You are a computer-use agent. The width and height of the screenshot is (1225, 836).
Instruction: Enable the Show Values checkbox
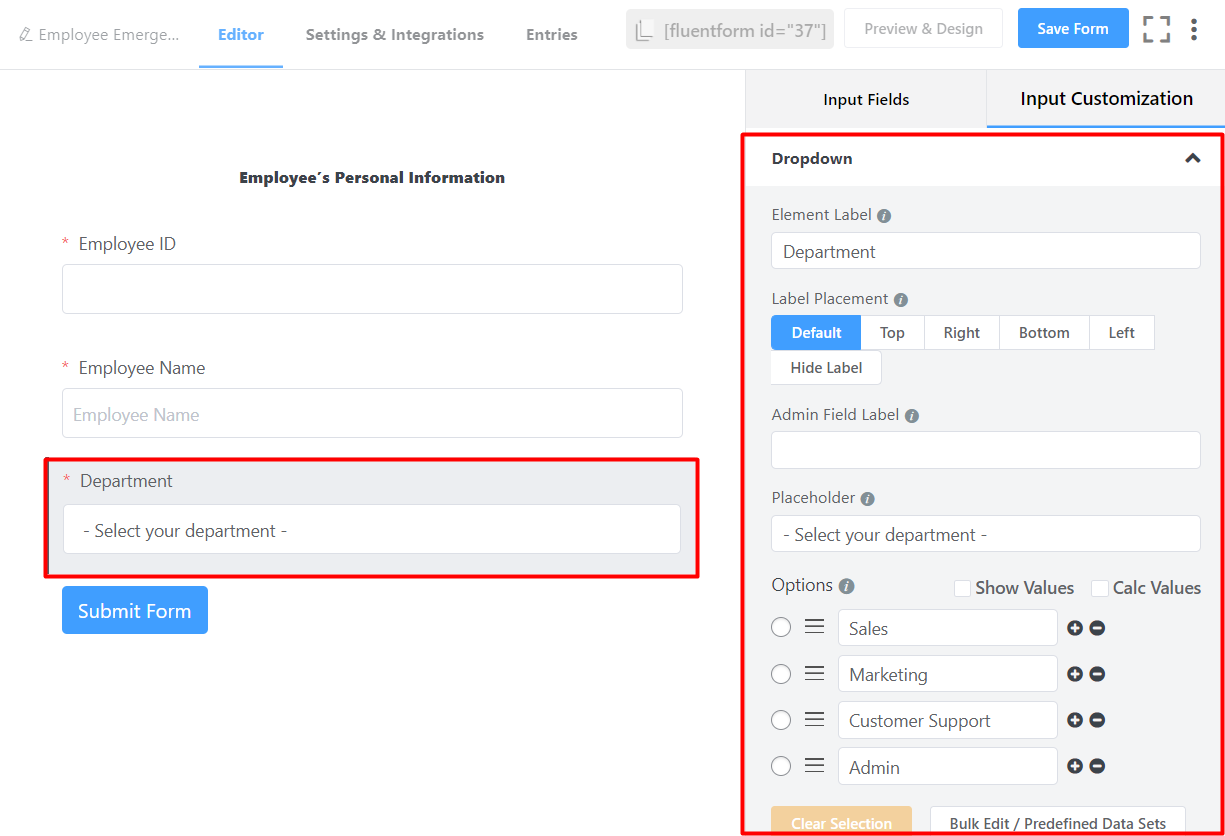962,588
